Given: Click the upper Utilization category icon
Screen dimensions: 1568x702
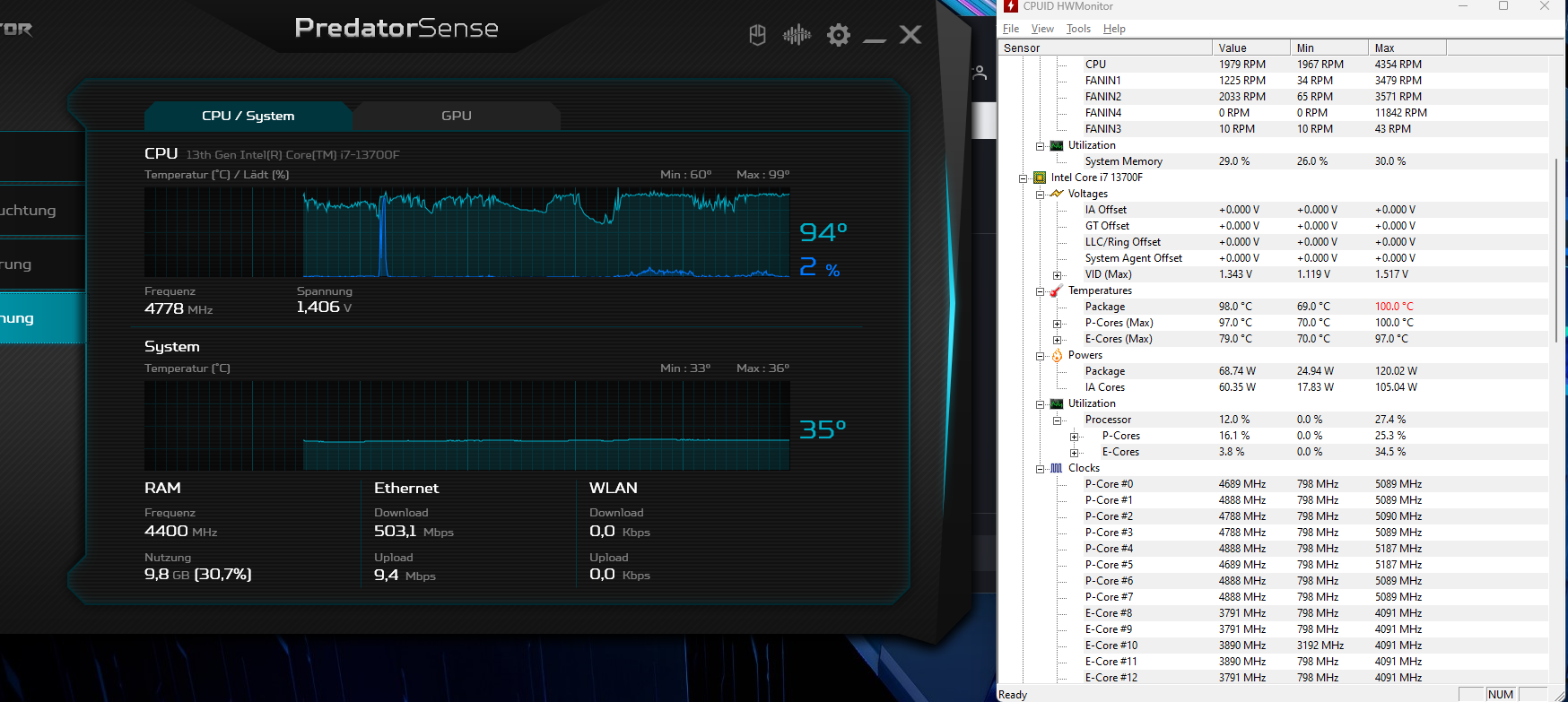Looking at the screenshot, I should (1057, 145).
